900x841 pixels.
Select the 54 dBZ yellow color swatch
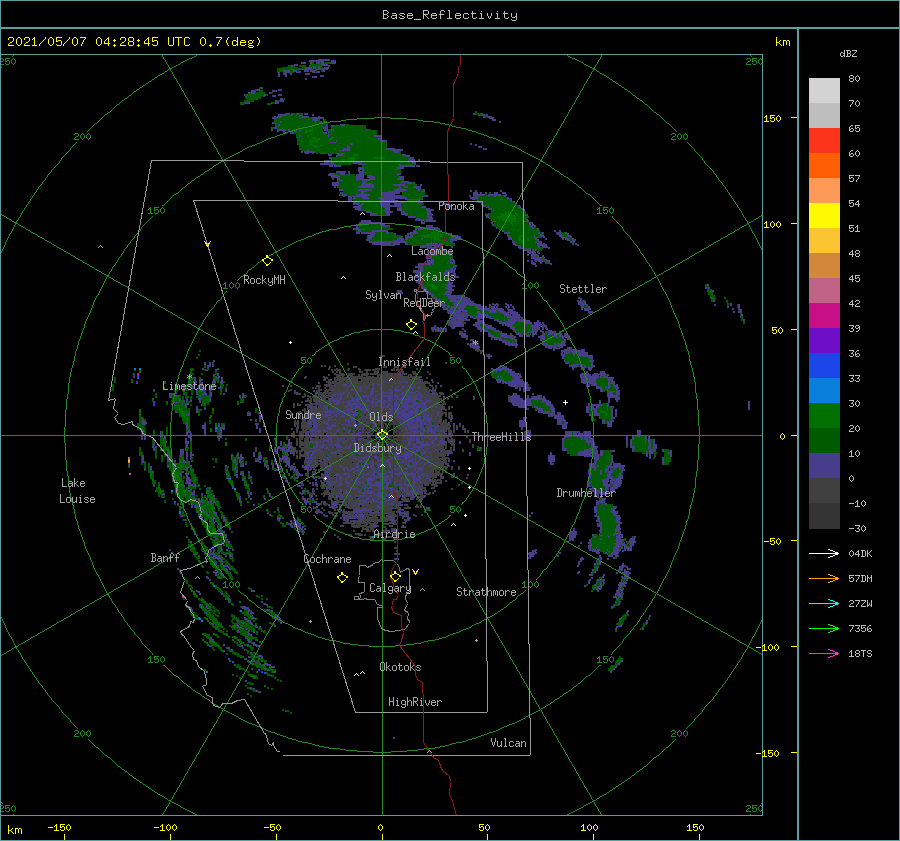click(x=824, y=215)
